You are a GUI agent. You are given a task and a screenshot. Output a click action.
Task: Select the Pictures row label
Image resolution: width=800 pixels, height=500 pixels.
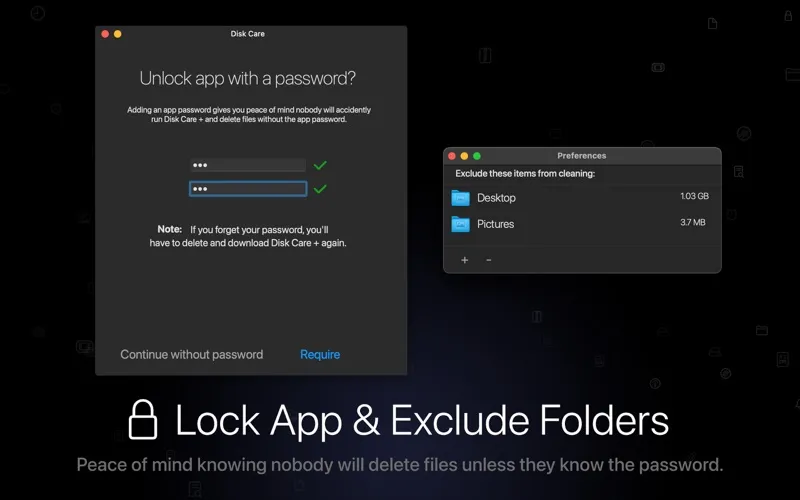click(495, 224)
